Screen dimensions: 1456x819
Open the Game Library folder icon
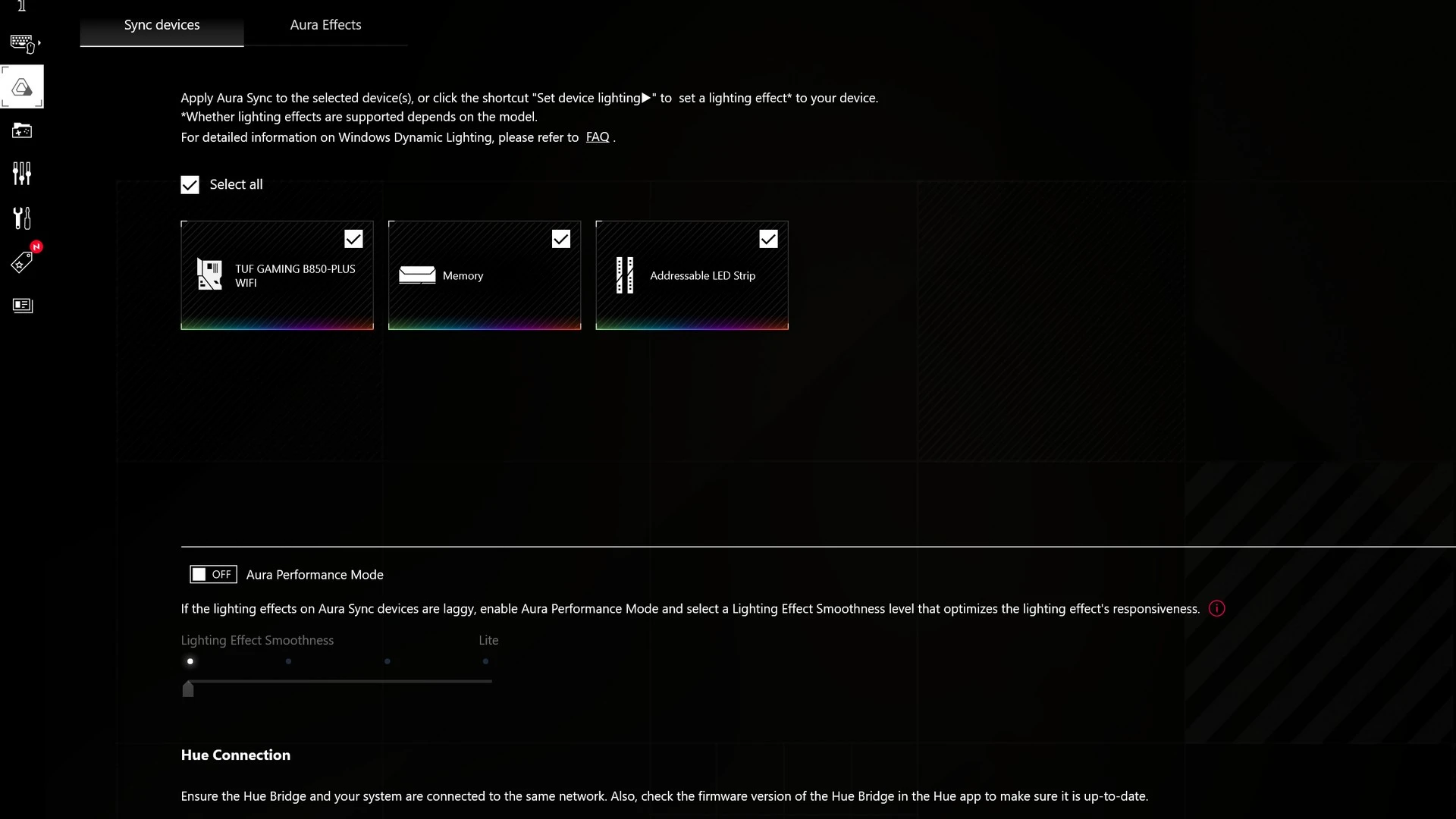(x=22, y=131)
